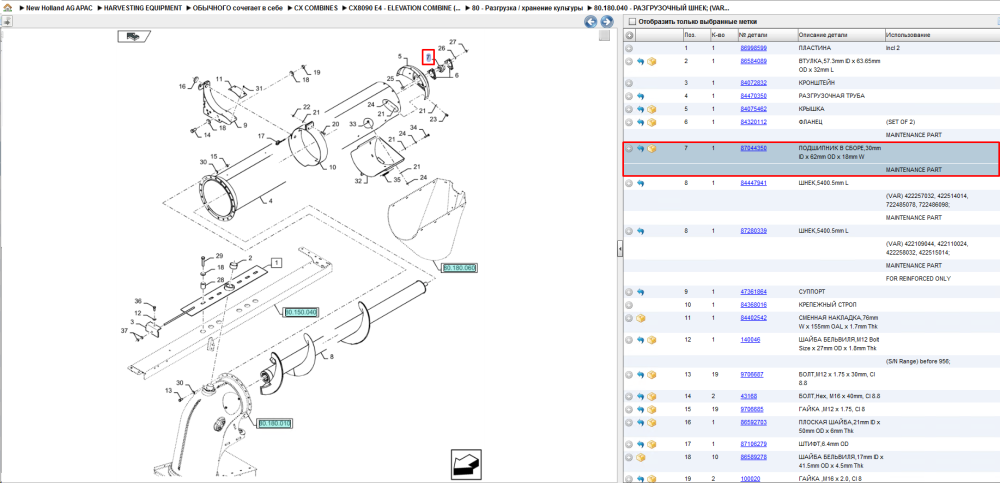
Task: Click the yellow box icon for part 140046
Action: pyautogui.click(x=652, y=340)
